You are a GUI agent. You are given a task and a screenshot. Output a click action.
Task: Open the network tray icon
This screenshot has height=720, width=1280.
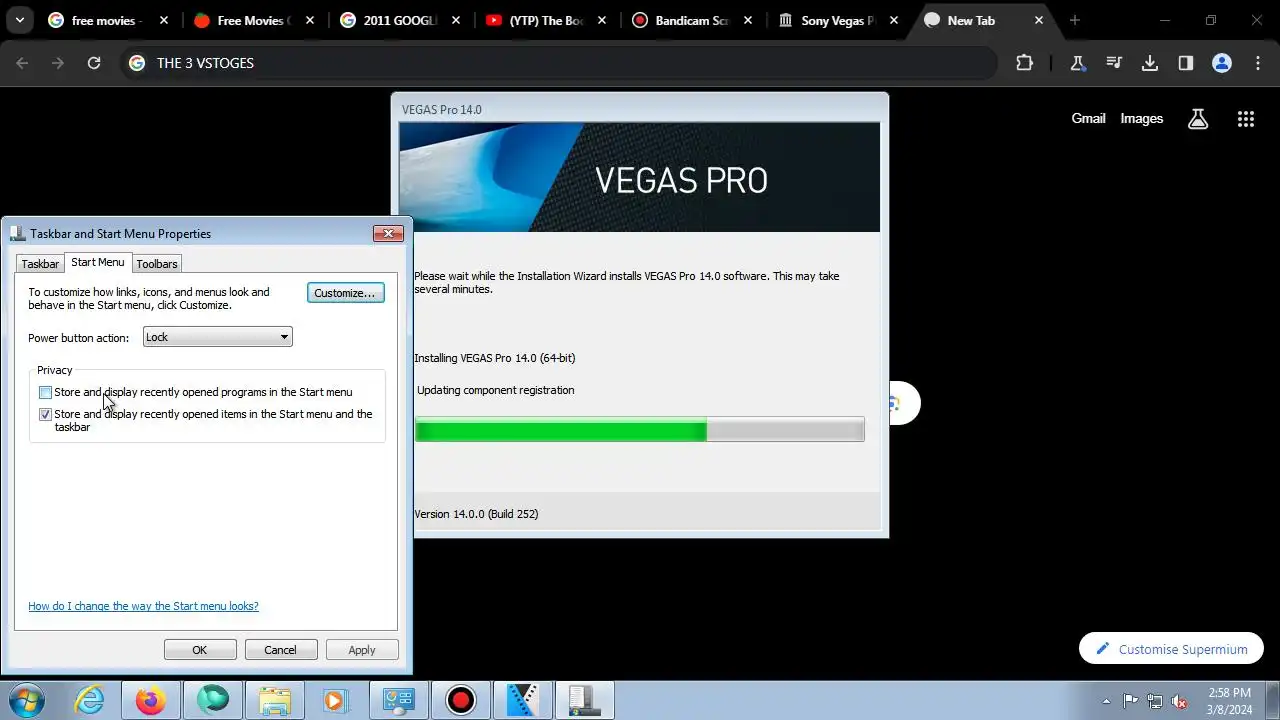1155,701
